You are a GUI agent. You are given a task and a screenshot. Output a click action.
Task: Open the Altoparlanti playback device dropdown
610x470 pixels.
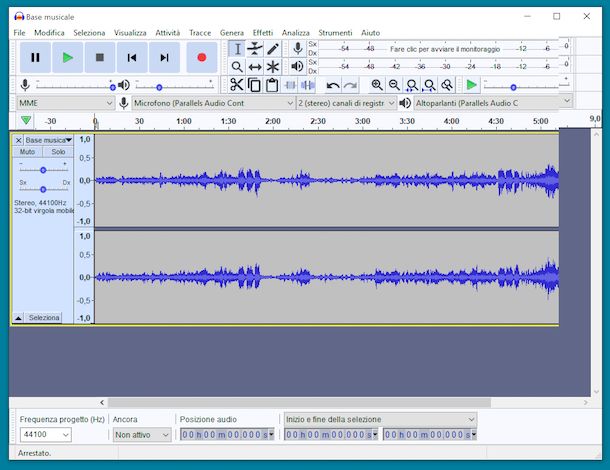[x=493, y=103]
